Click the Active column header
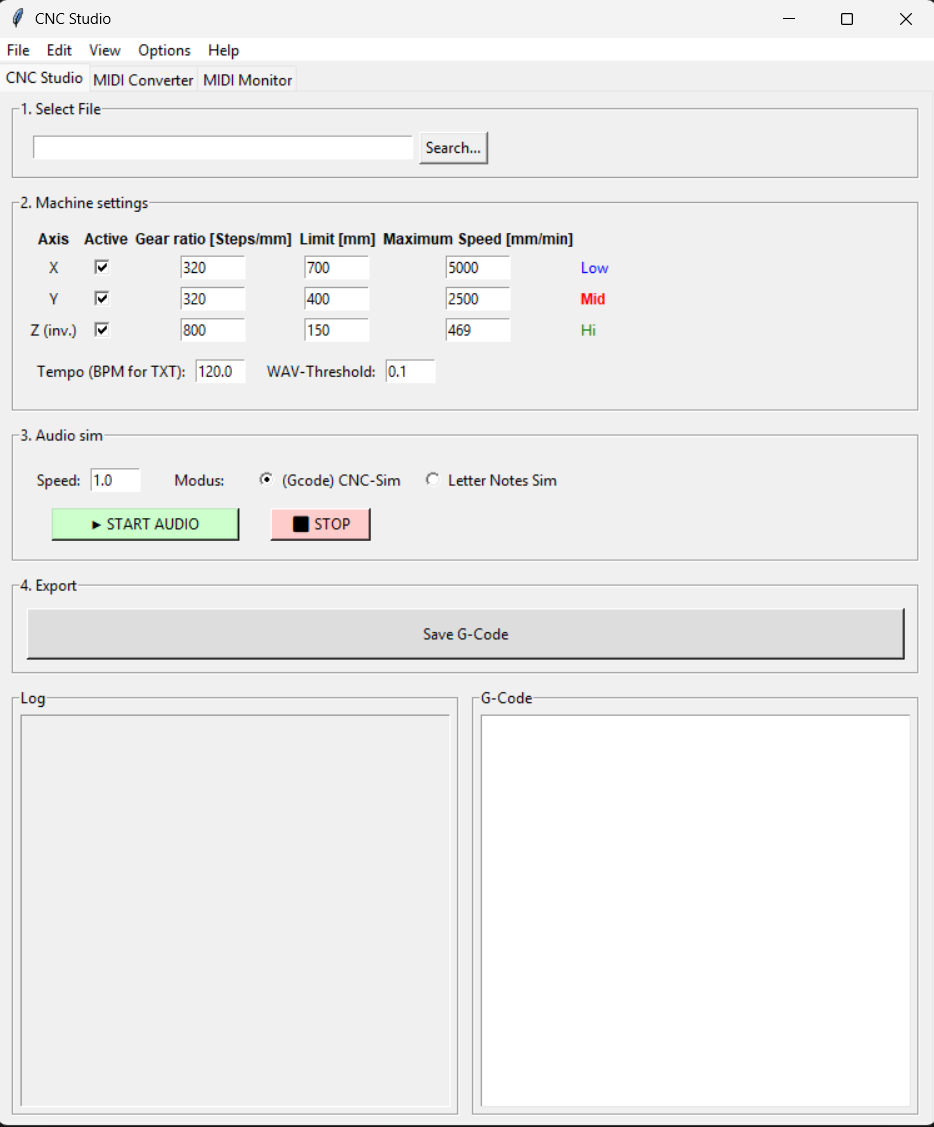Screen dimensions: 934x1127 click(106, 239)
